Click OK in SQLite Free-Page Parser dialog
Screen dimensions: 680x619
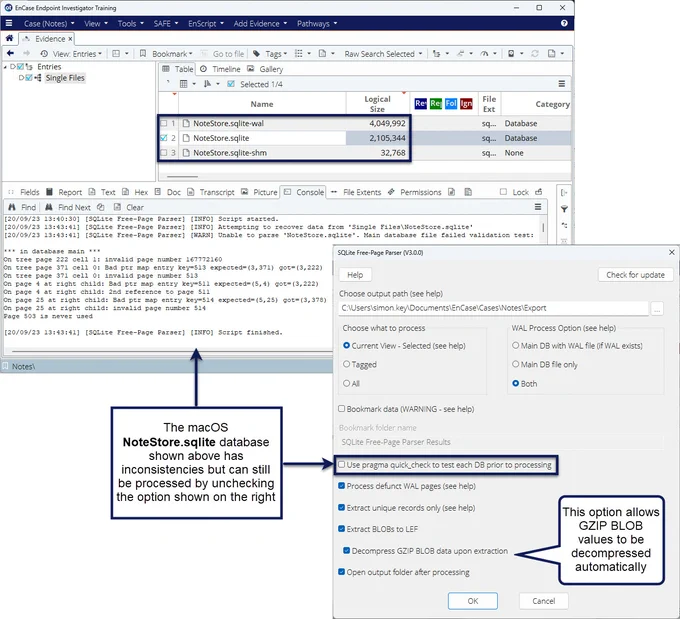pos(473,601)
